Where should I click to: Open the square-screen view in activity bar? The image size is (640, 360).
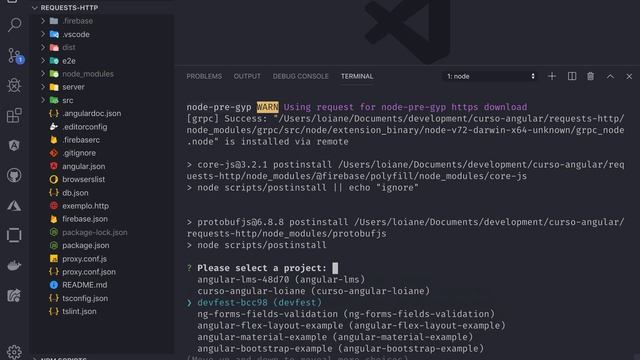tap(15, 236)
